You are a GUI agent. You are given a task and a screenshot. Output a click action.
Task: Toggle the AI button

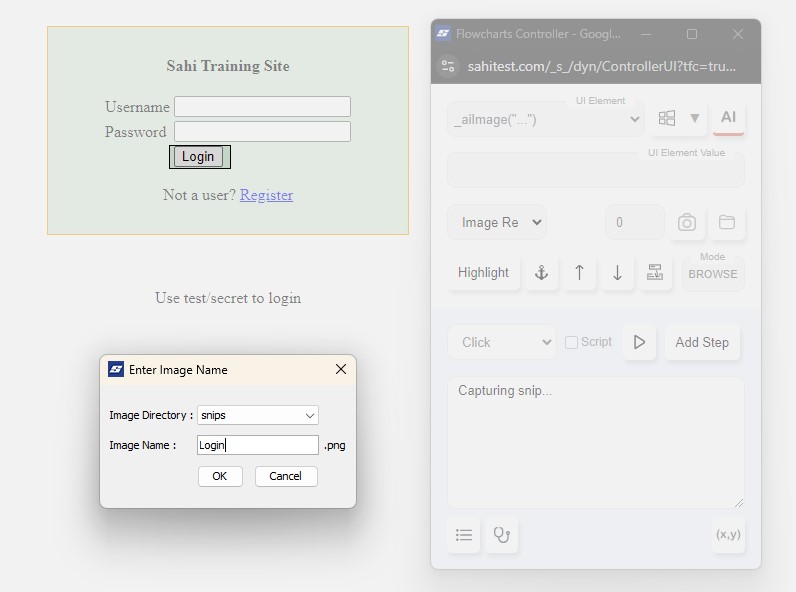[728, 118]
